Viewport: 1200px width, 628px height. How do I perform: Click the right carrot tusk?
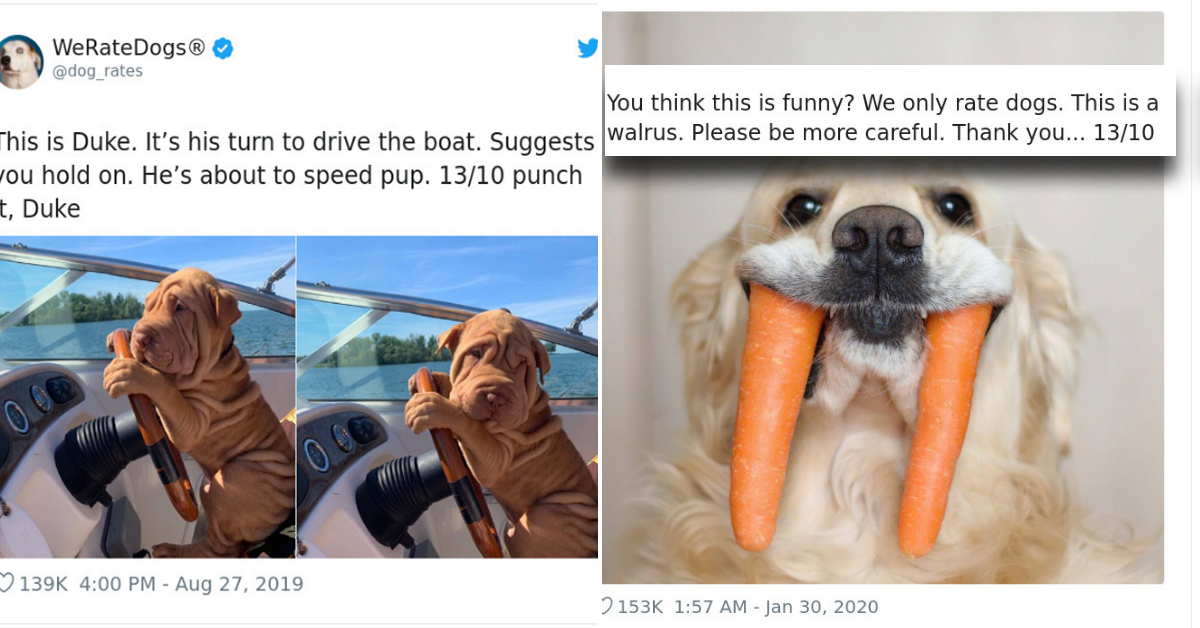(x=941, y=425)
